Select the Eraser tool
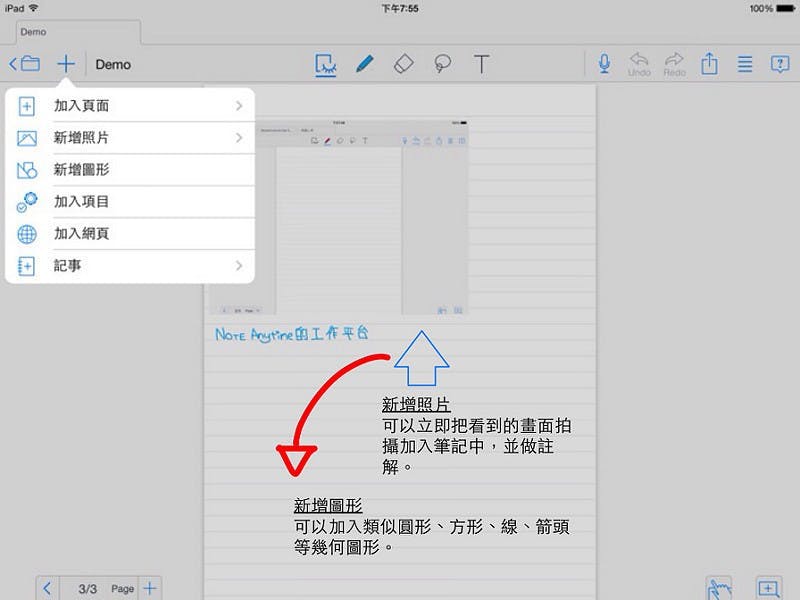 (x=402, y=65)
